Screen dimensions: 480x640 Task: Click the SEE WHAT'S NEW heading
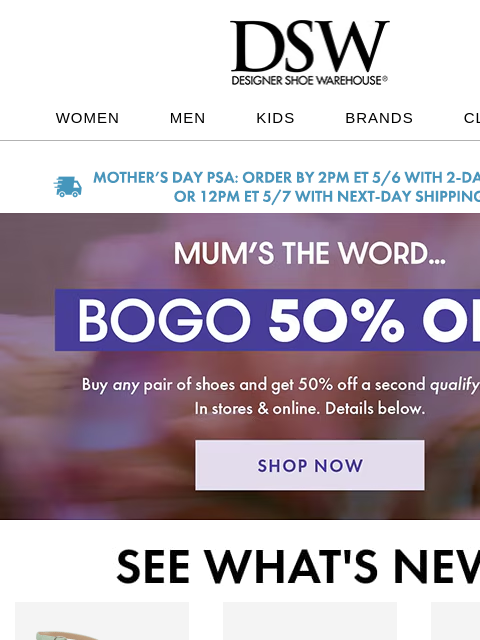coord(298,567)
